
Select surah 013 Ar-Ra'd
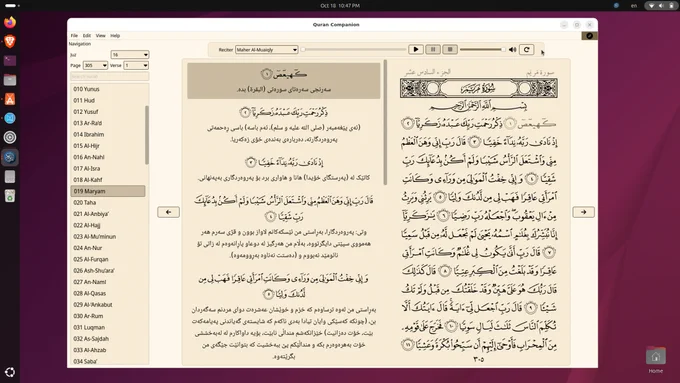pyautogui.click(x=108, y=123)
